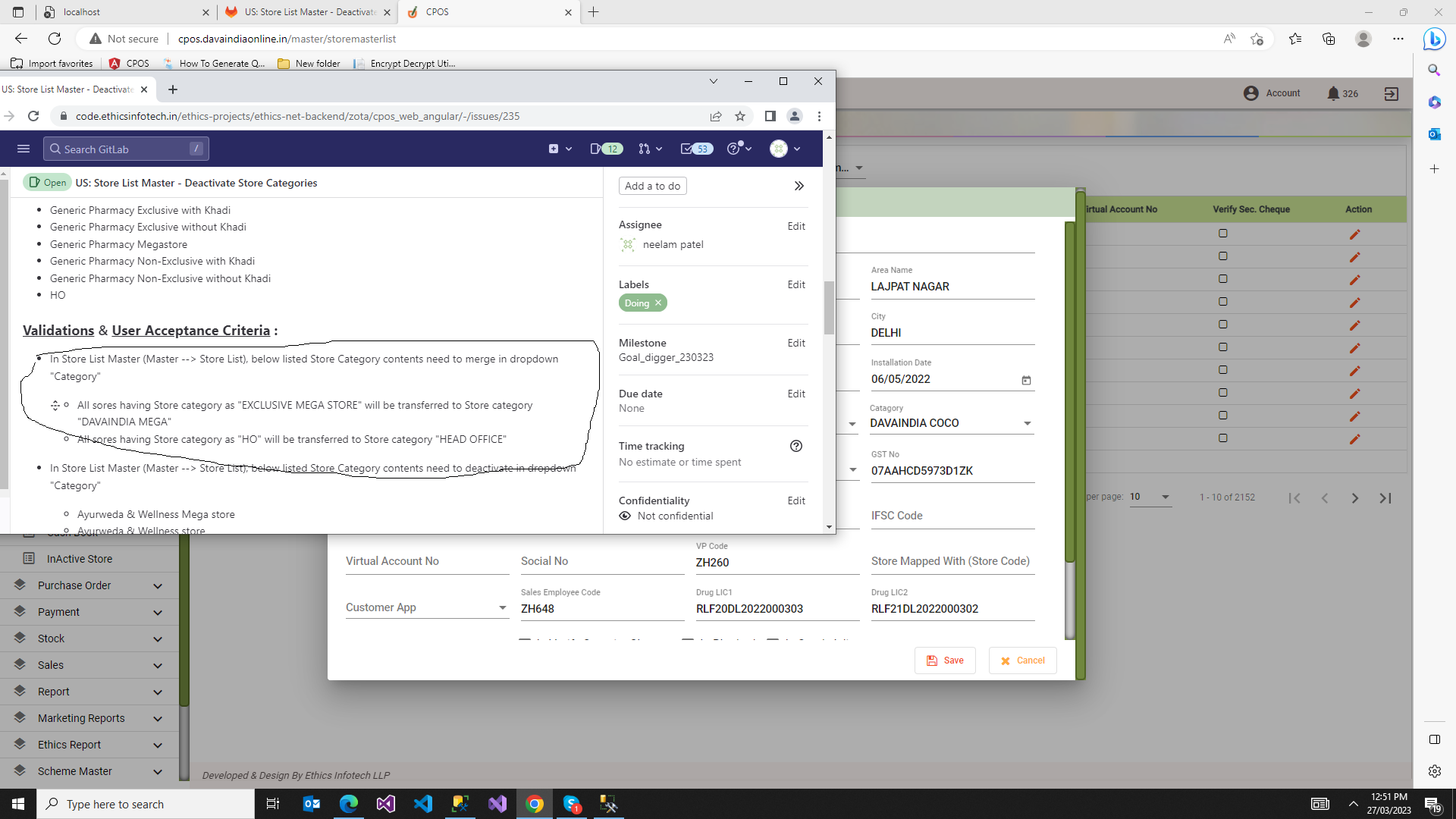1456x819 pixels.
Task: Toggle last row verify cheque checkbox
Action: pyautogui.click(x=1222, y=438)
